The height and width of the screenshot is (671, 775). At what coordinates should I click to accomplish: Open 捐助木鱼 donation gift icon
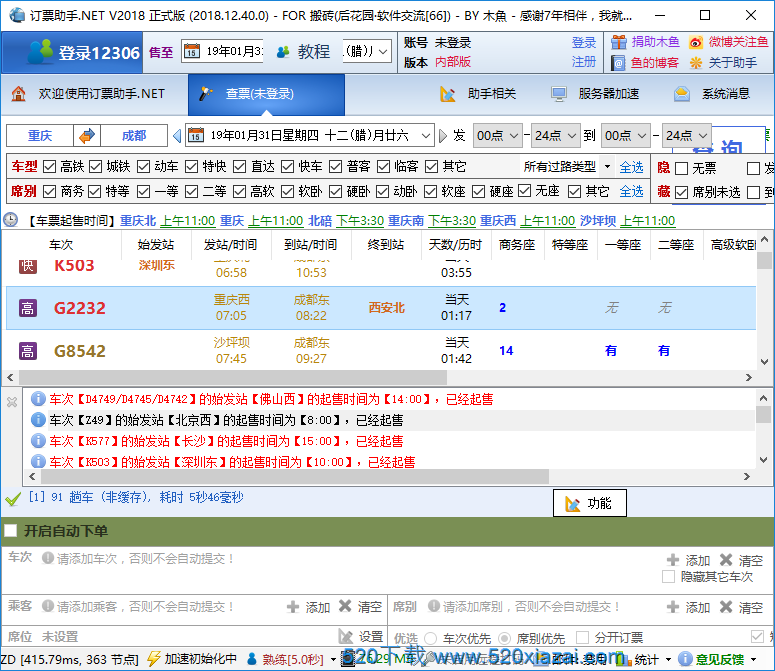pos(620,42)
